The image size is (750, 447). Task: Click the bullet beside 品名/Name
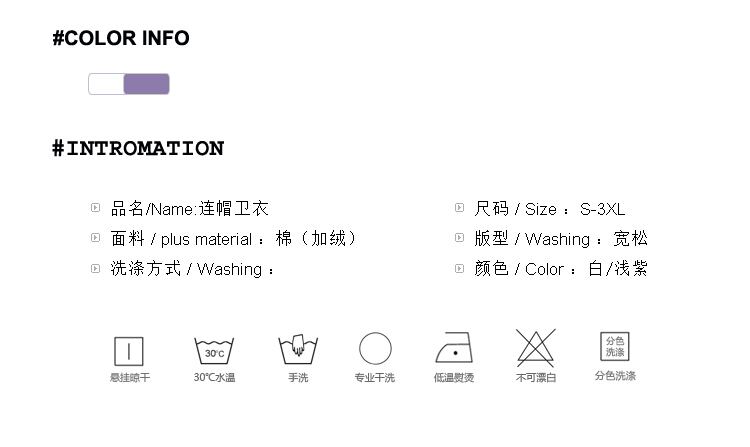point(96,208)
